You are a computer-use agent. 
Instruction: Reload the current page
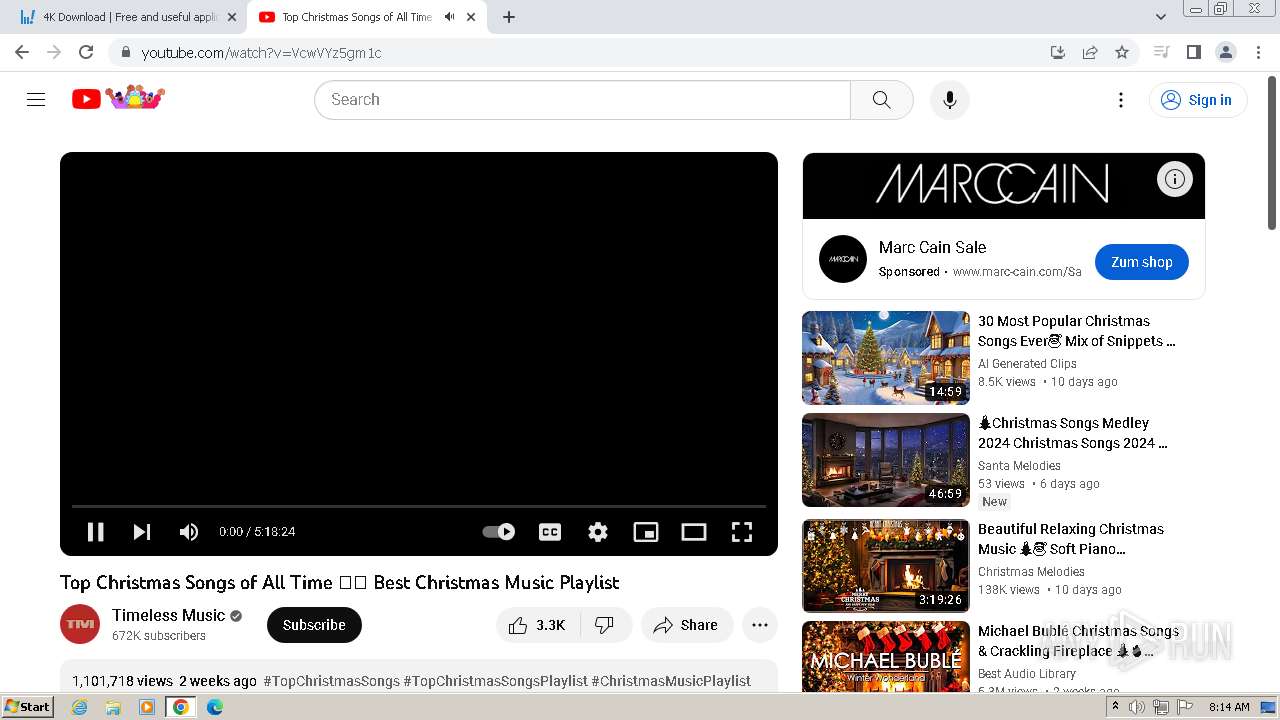(86, 52)
